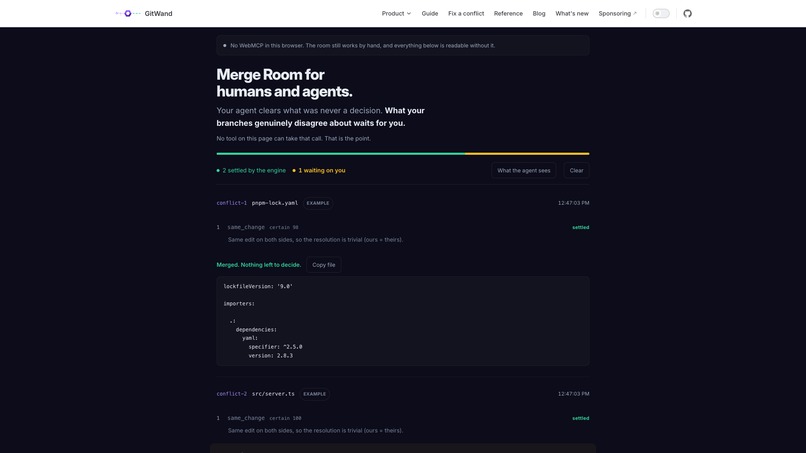Navigate to the Blog

(539, 13)
